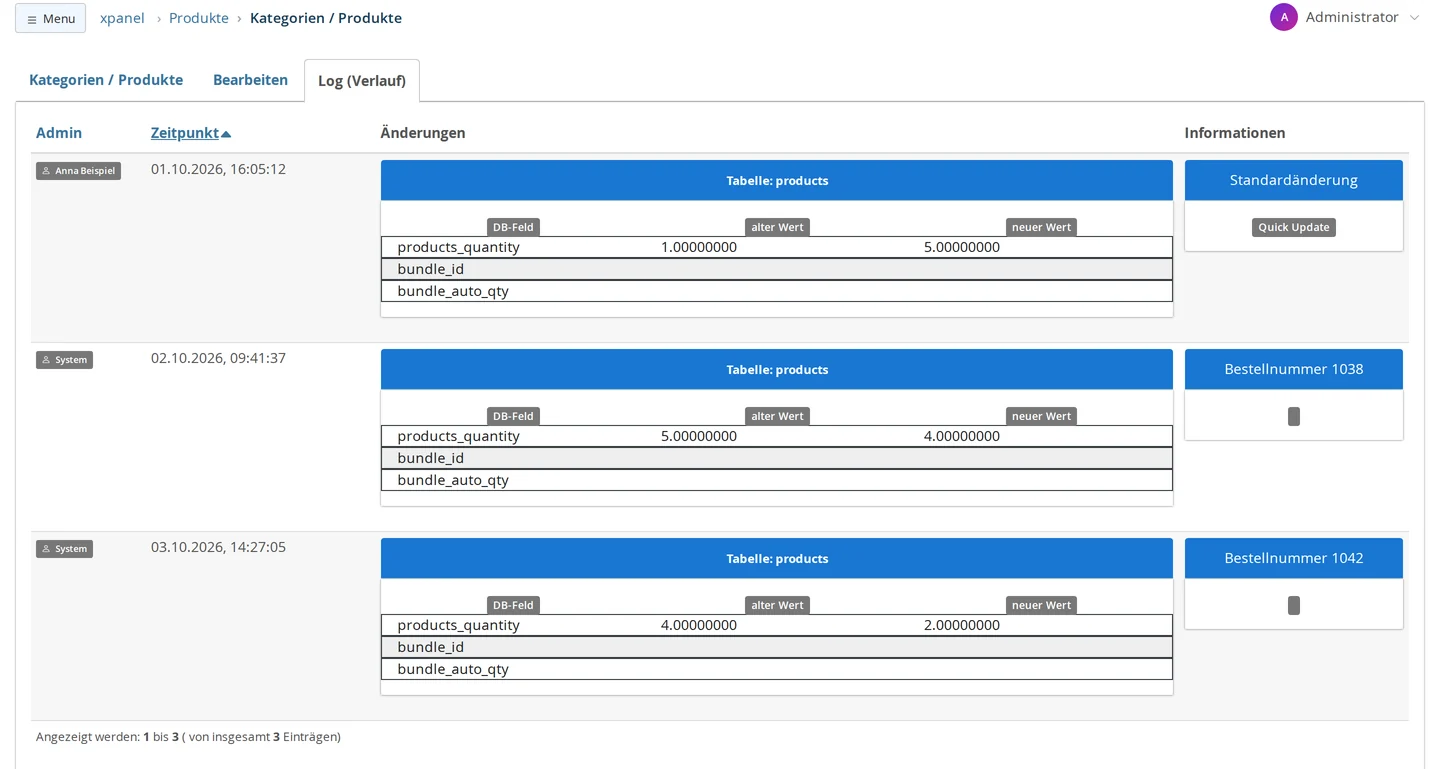Click the Quick Update badge

[1294, 227]
